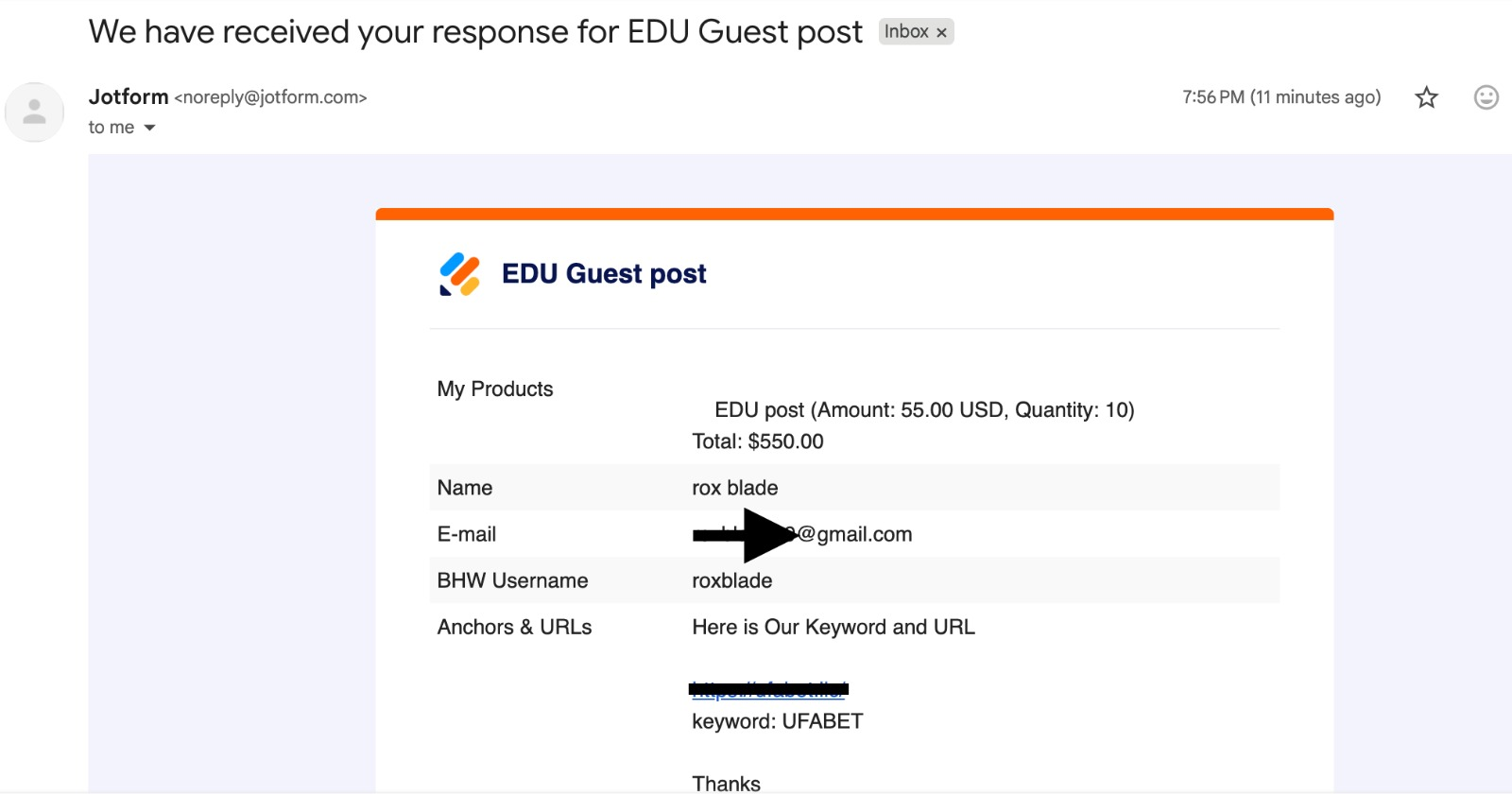This screenshot has width=1512, height=795.
Task: Remove the Inbox label using x
Action: (941, 32)
